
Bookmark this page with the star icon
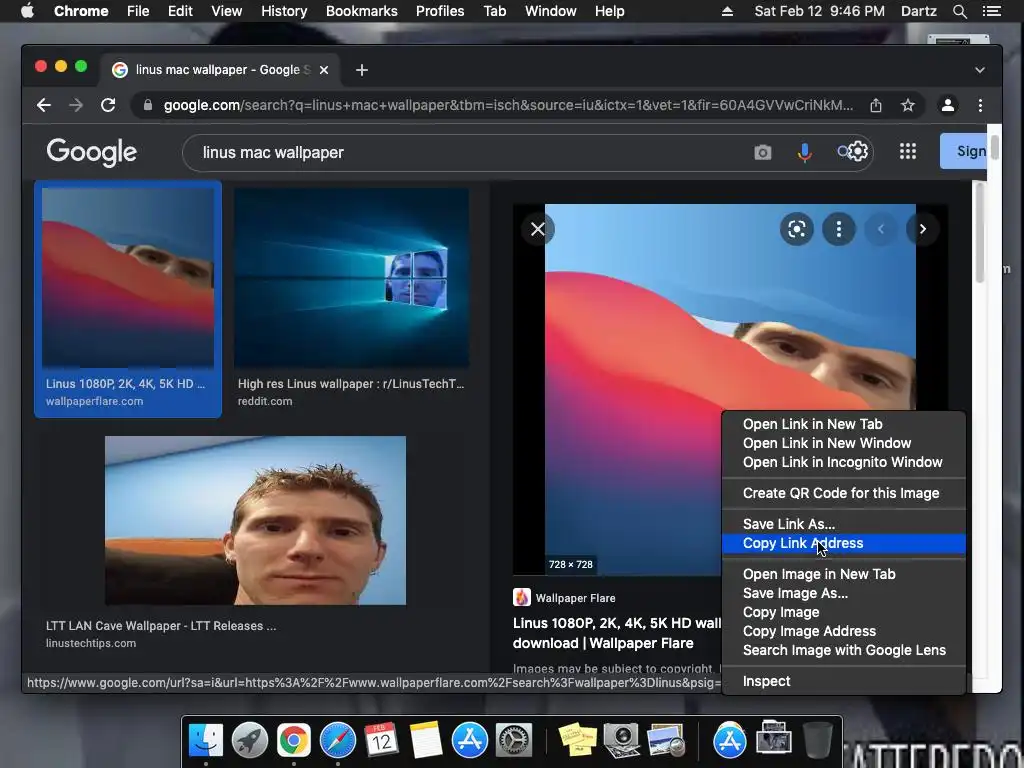tap(908, 105)
